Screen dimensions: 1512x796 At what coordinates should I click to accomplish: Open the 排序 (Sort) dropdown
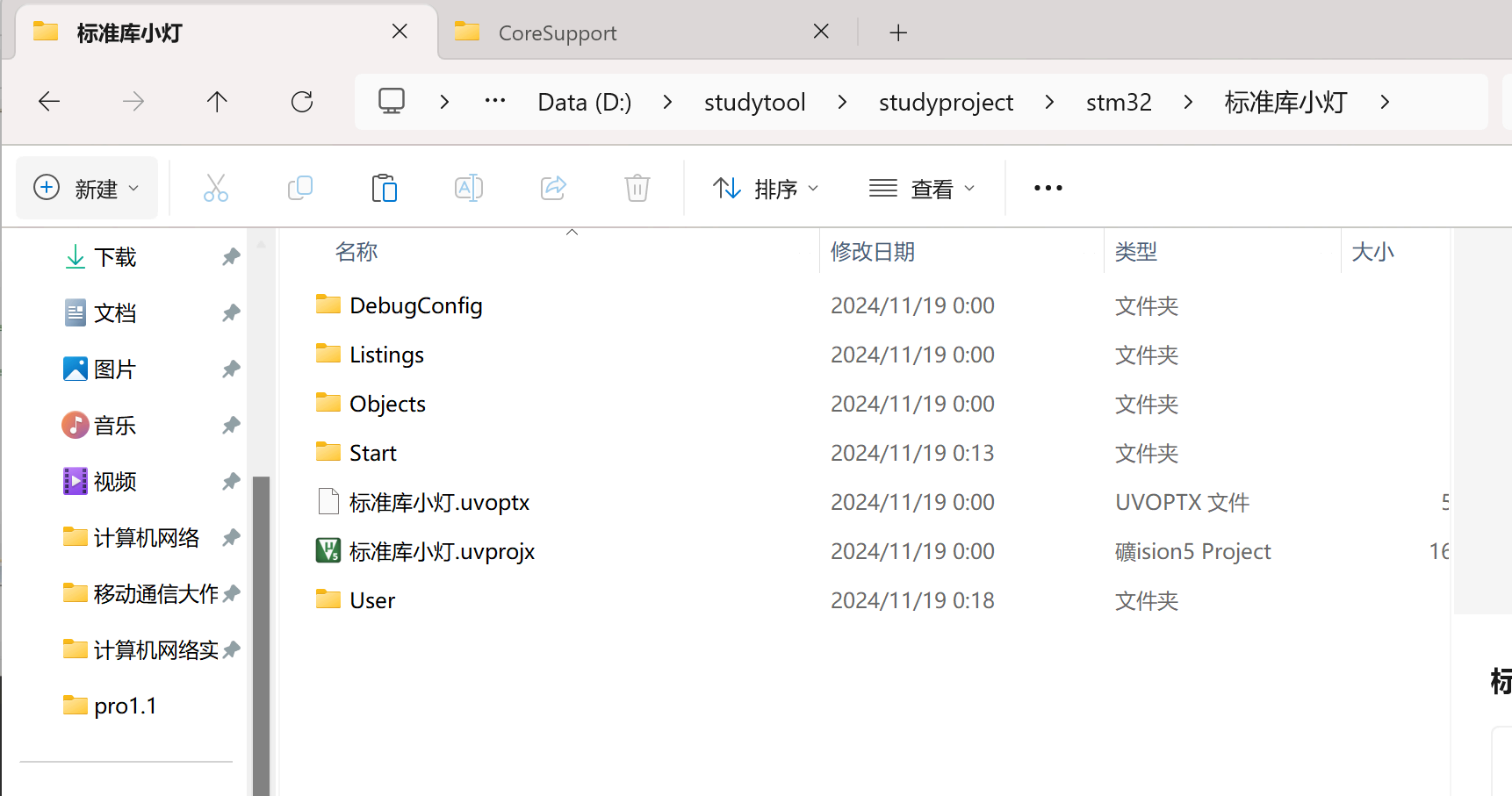[x=766, y=188]
